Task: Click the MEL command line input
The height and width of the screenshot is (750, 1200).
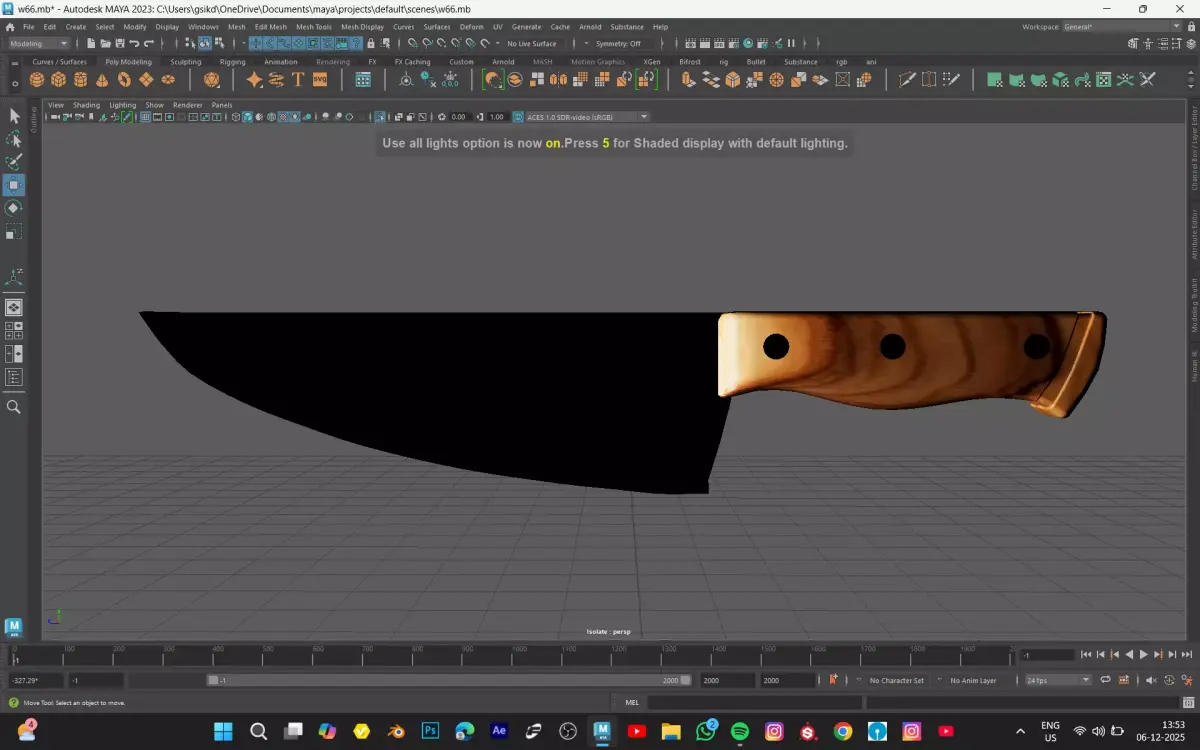Action: pyautogui.click(x=755, y=703)
